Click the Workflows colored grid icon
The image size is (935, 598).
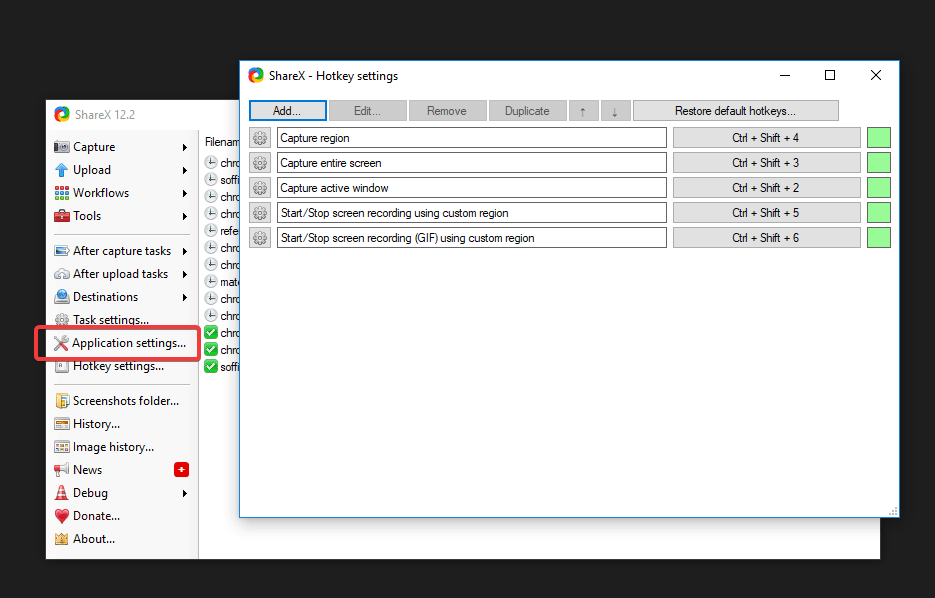[61, 193]
